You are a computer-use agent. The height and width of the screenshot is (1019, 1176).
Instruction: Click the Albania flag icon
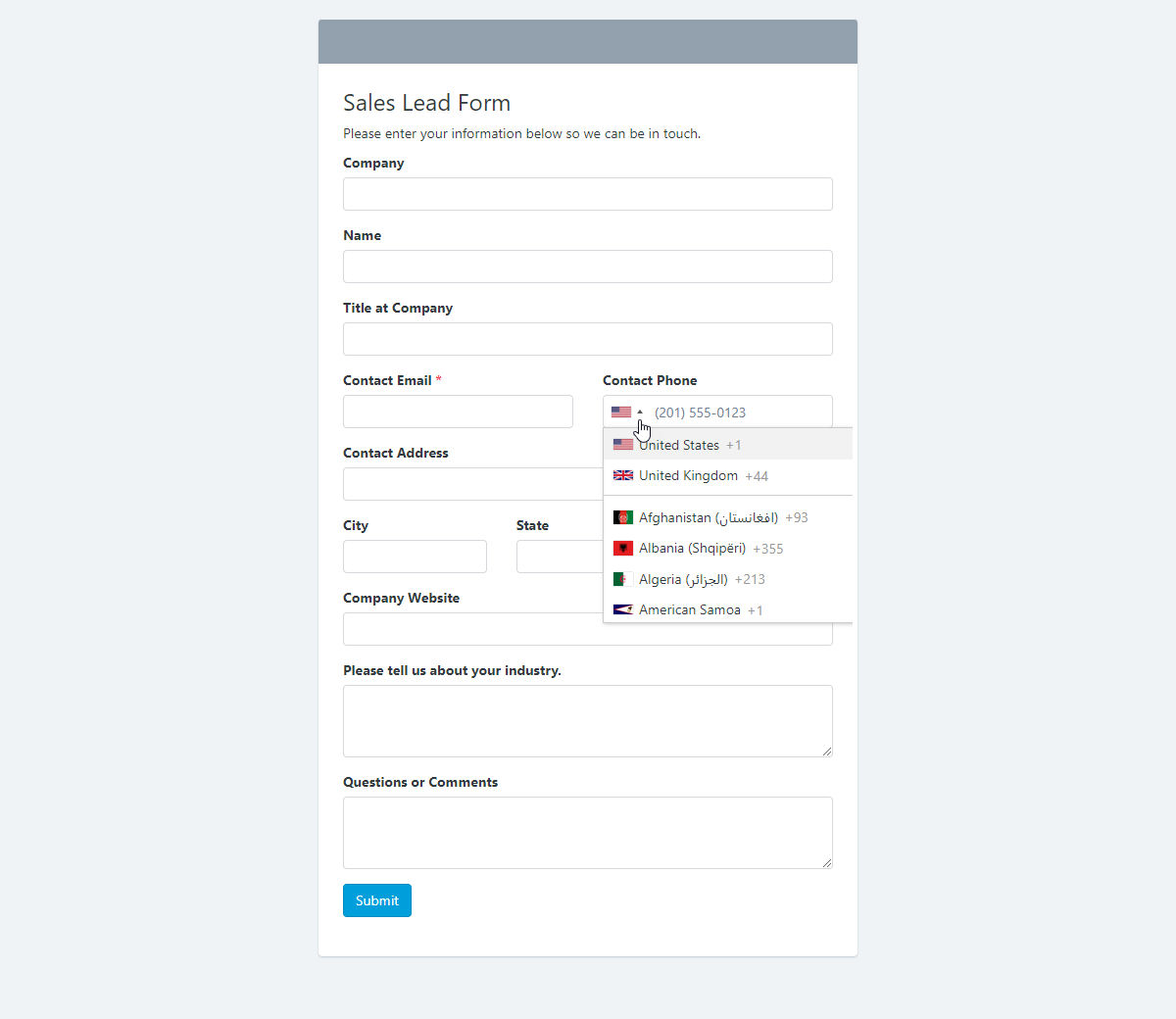[623, 549]
